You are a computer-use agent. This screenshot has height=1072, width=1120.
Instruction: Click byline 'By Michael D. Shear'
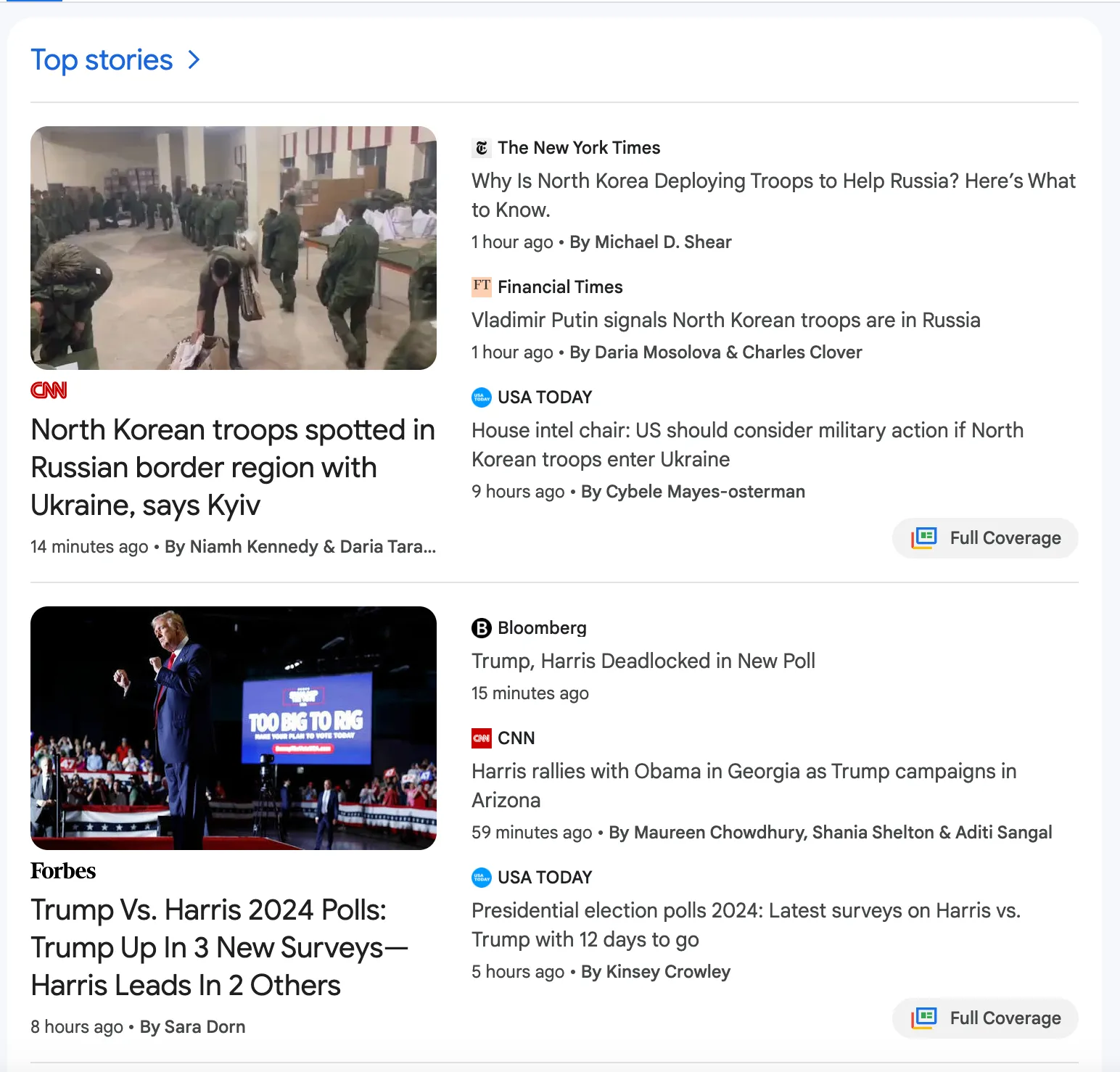click(651, 242)
